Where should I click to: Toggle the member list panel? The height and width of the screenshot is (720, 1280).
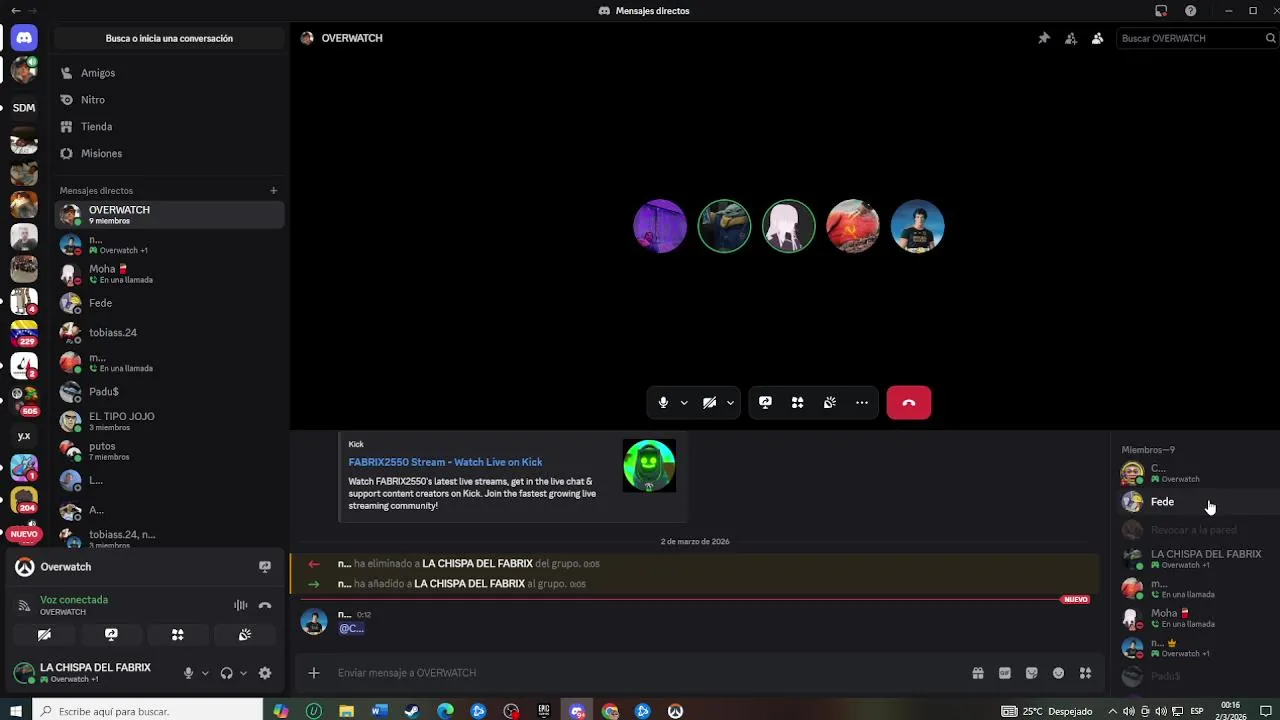coord(1097,38)
